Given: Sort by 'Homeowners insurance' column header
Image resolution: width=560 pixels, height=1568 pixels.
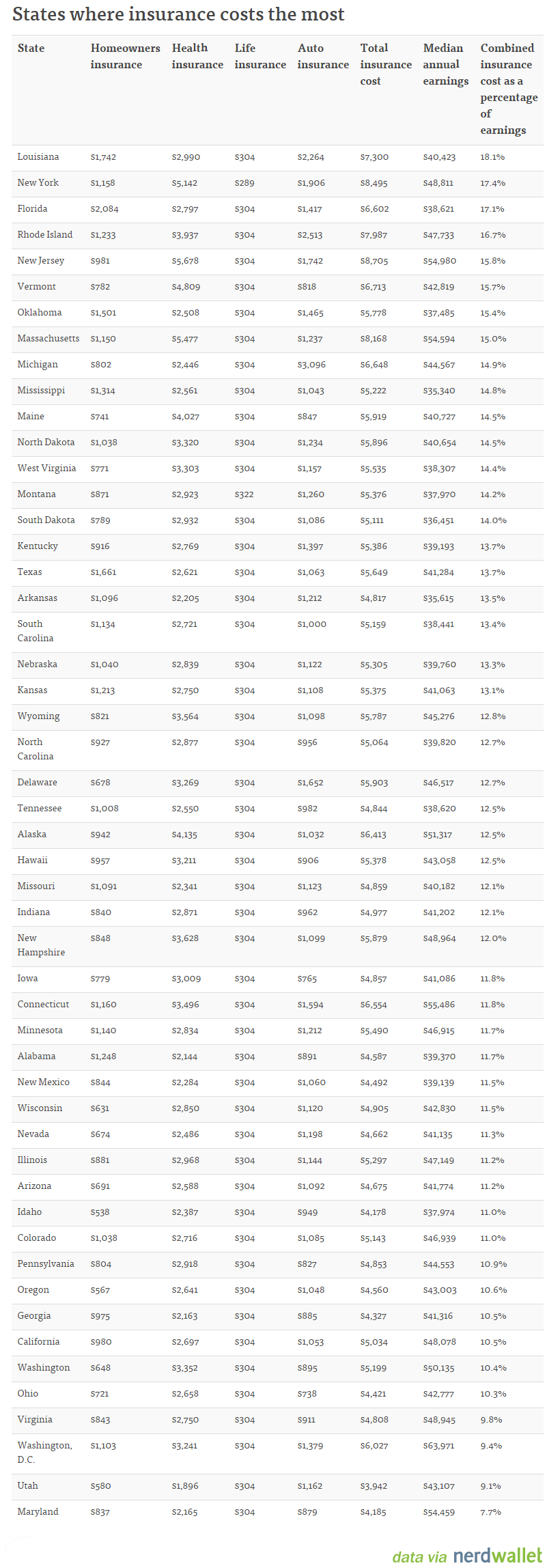Looking at the screenshot, I should click(x=125, y=57).
